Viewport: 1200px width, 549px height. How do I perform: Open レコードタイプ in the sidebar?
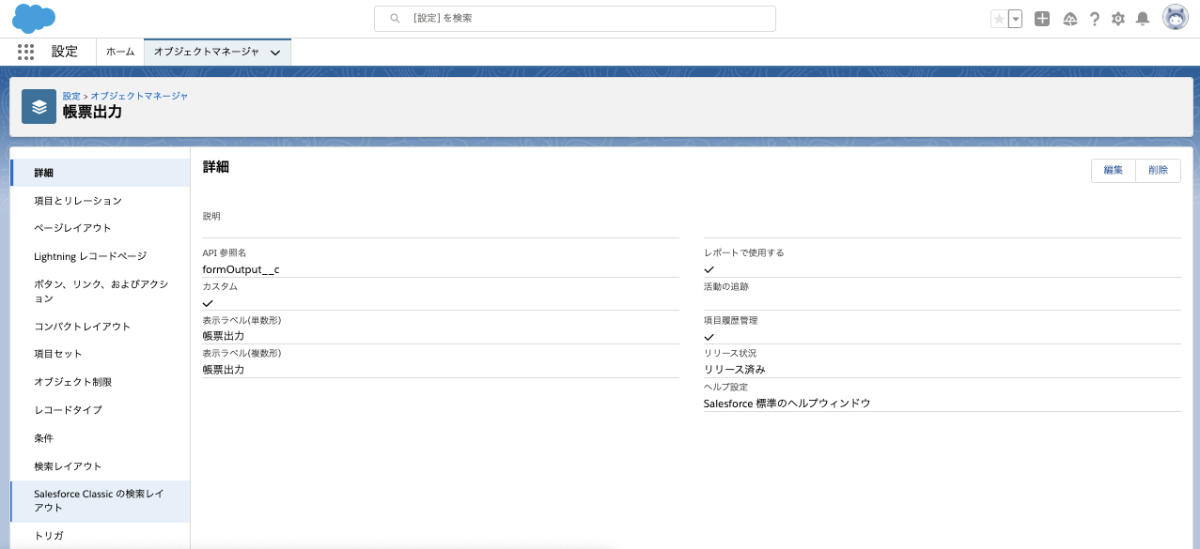coord(100,410)
